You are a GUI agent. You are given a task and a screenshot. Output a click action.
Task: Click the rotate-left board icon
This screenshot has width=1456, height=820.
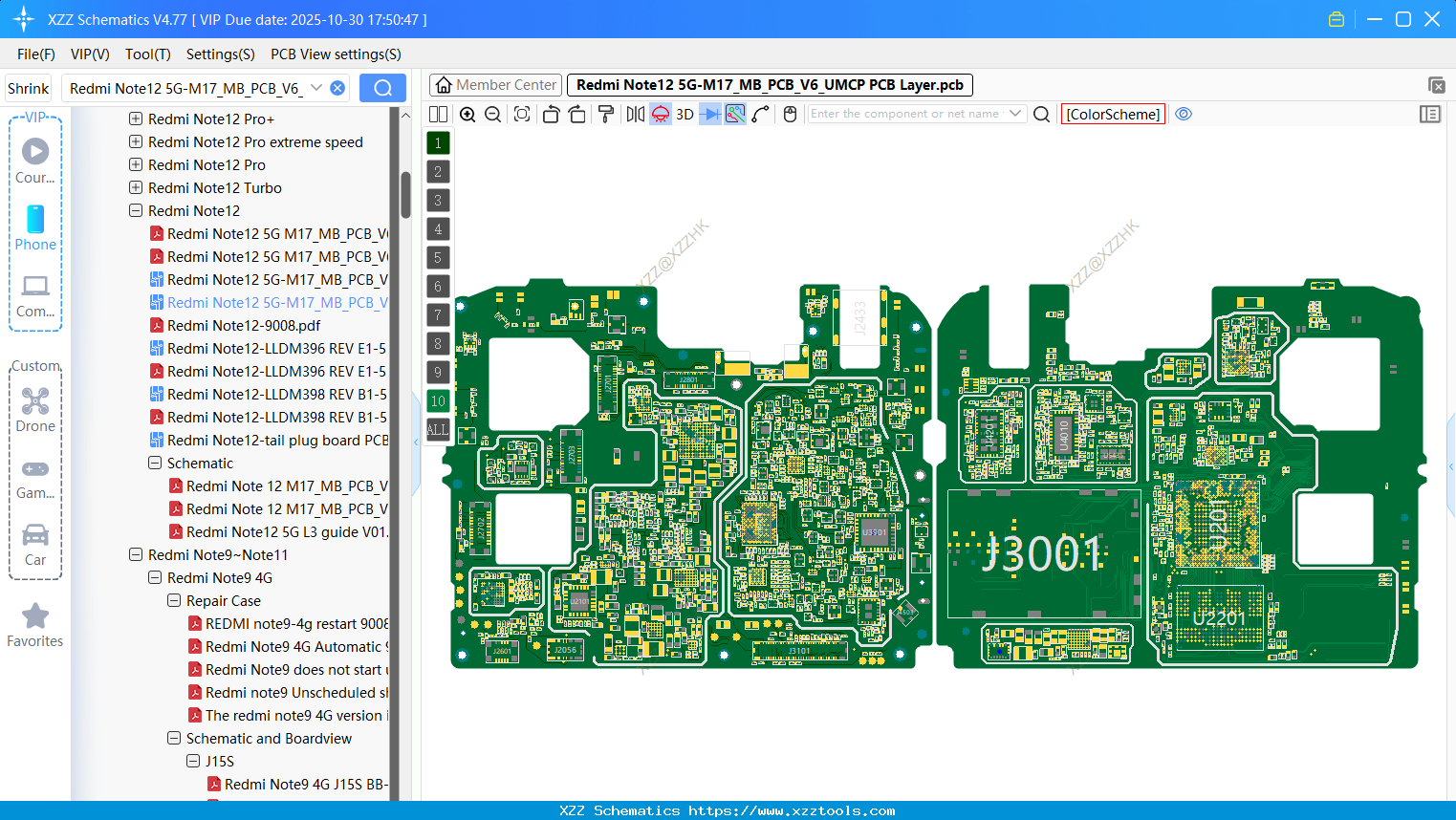click(551, 114)
